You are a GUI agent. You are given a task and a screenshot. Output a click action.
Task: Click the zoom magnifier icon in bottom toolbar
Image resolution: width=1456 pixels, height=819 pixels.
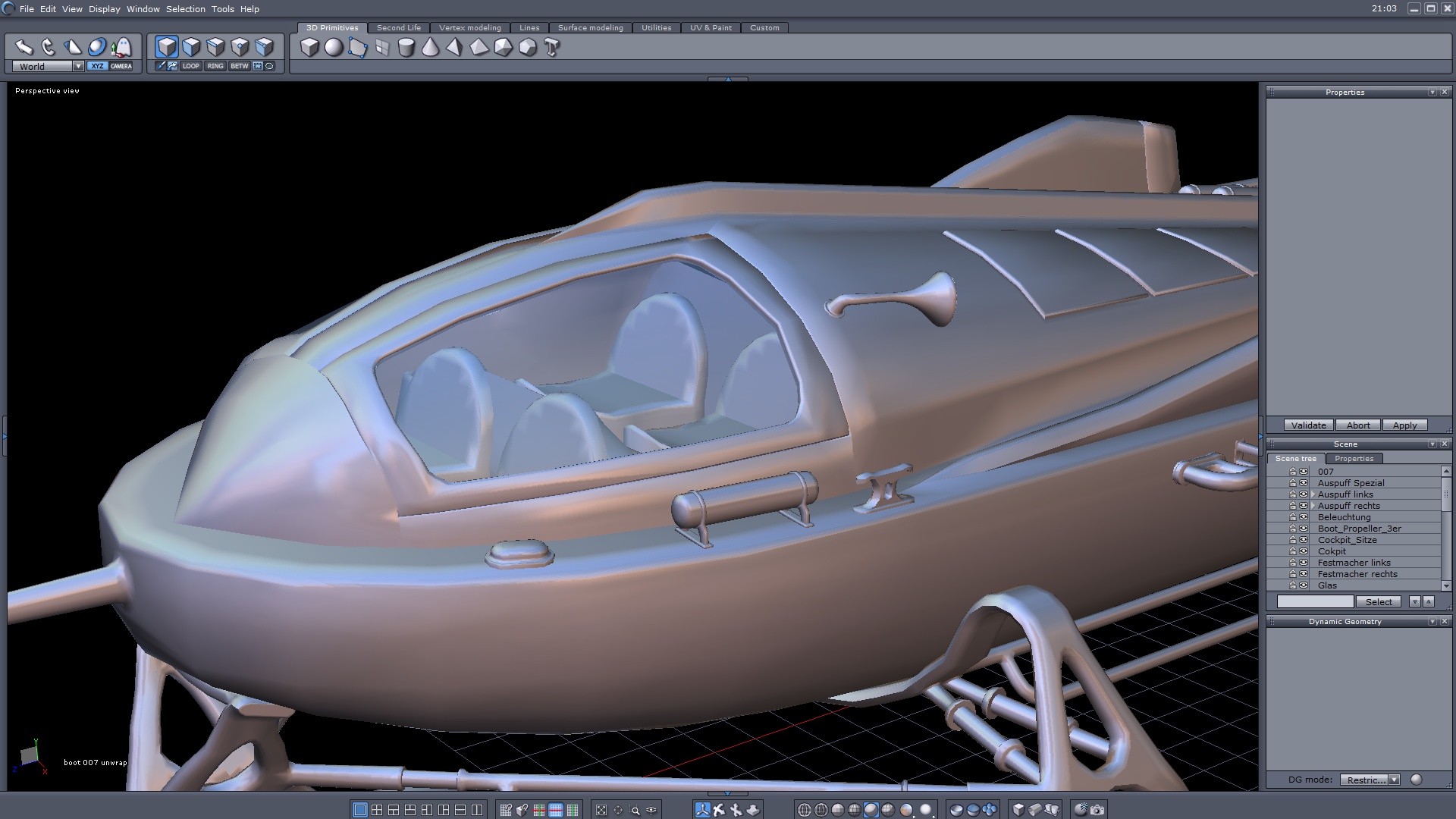click(x=635, y=810)
